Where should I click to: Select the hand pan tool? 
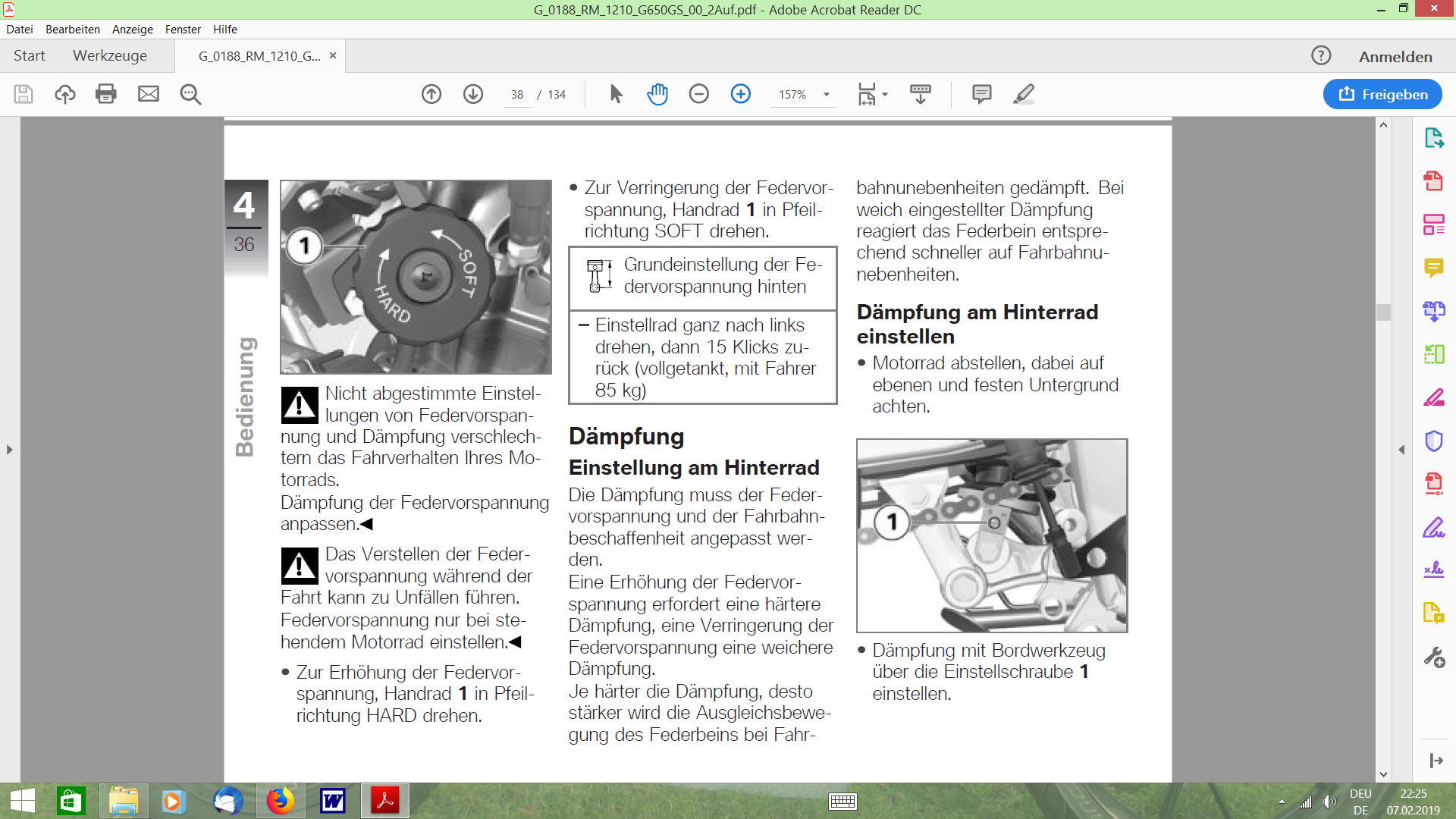click(657, 94)
